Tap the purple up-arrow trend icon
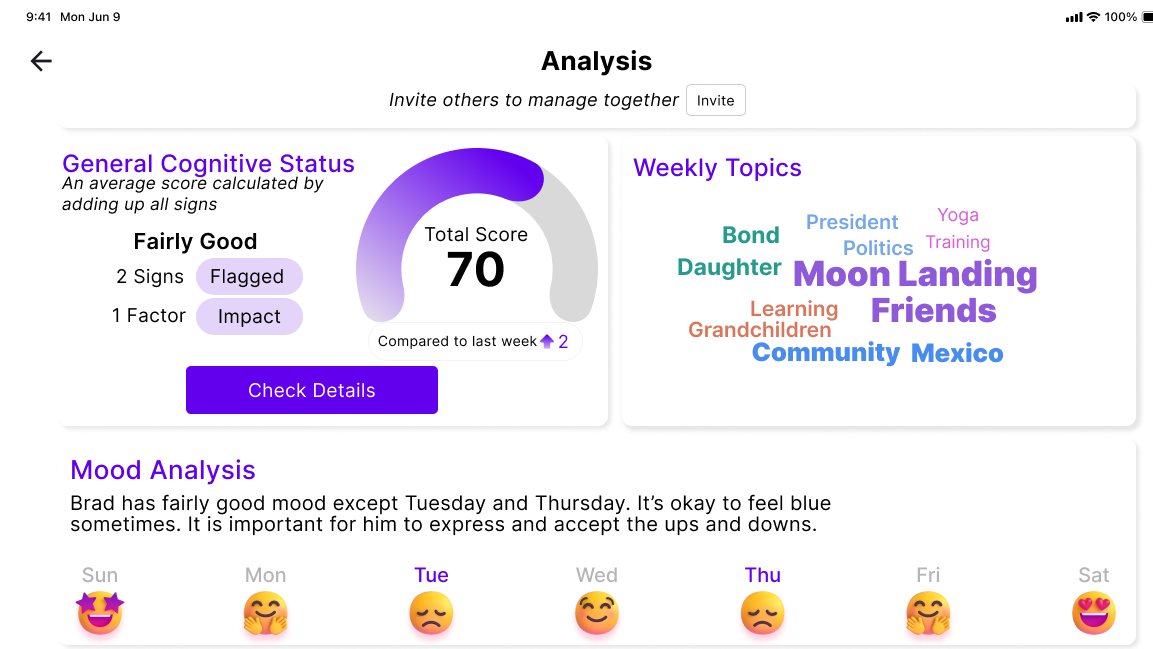Screen dimensions: 1153x649 (547, 342)
